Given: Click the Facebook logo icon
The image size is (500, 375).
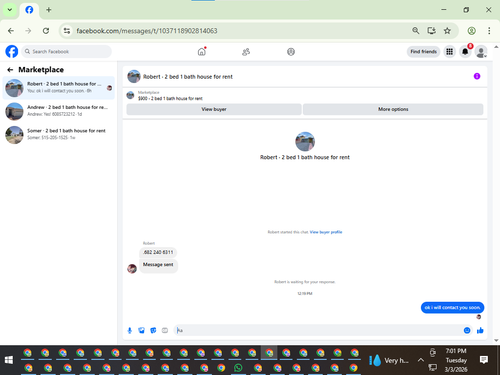Looking at the screenshot, I should coord(12,52).
